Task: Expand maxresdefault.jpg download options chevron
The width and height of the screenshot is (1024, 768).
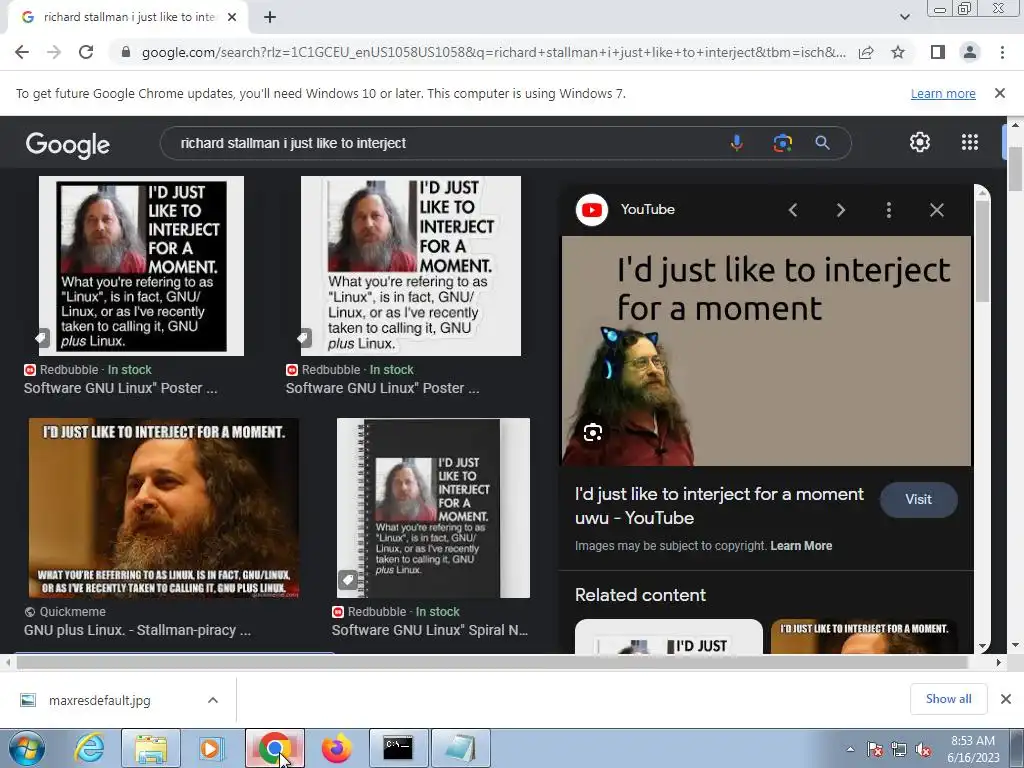Action: click(212, 700)
